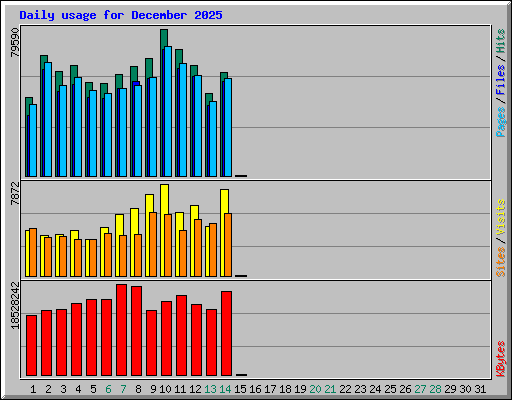
Task: Click the cyan Pages bar for day 14
Action: pyautogui.click(x=228, y=127)
